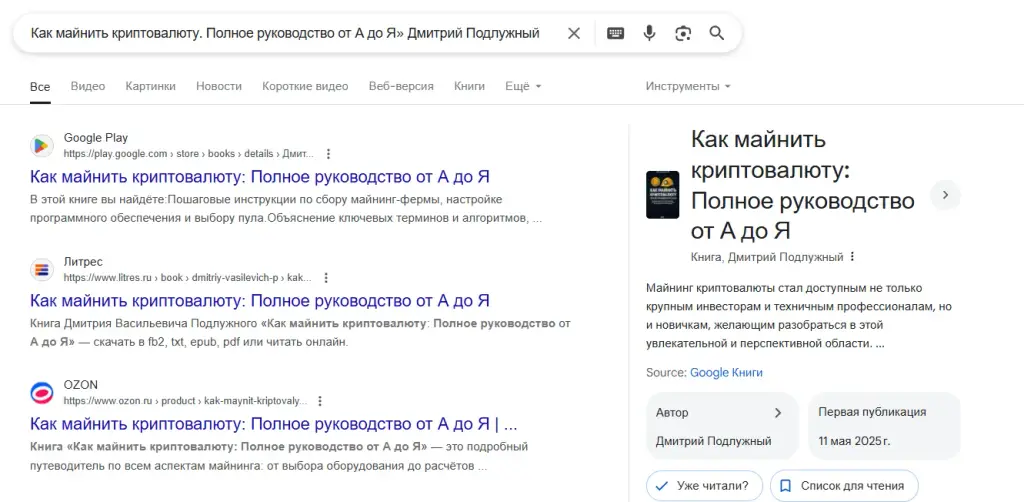
Task: Click the Литрес snippet starting Книга Дмитрия Васильевича
Action: click(x=300, y=332)
